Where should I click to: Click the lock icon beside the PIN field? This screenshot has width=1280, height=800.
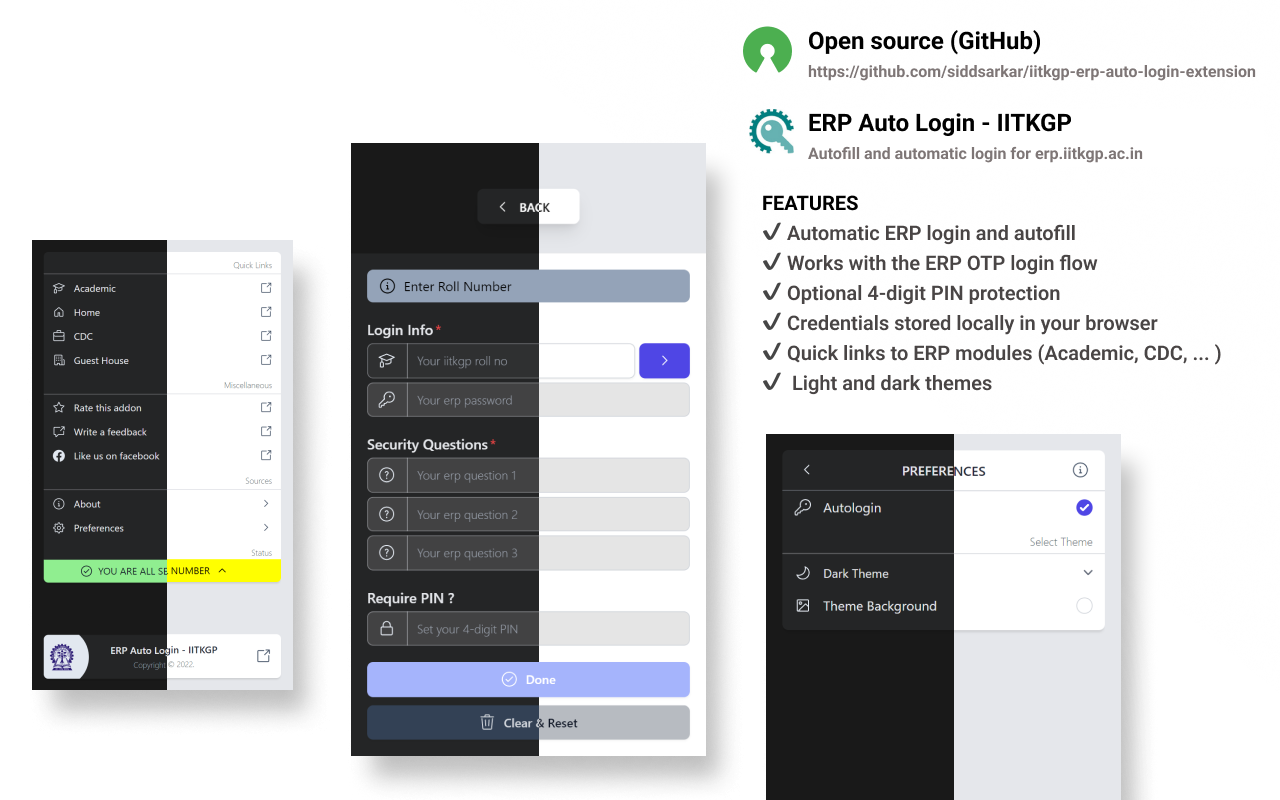click(387, 629)
